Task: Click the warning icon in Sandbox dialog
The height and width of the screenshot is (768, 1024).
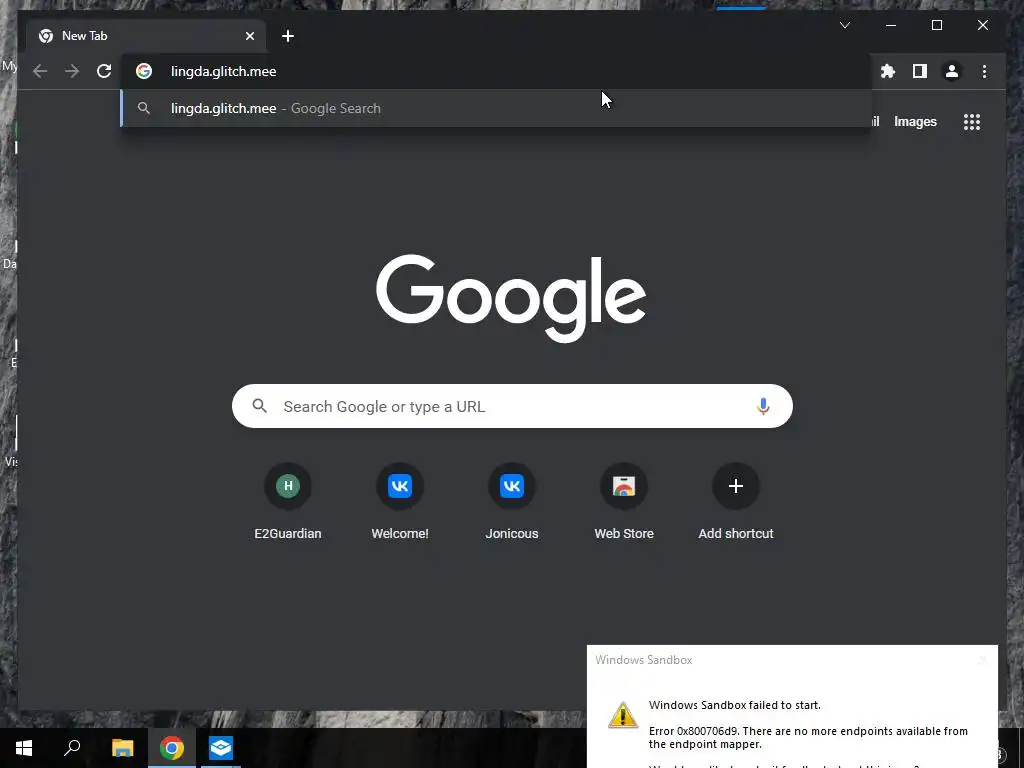Action: (x=623, y=715)
